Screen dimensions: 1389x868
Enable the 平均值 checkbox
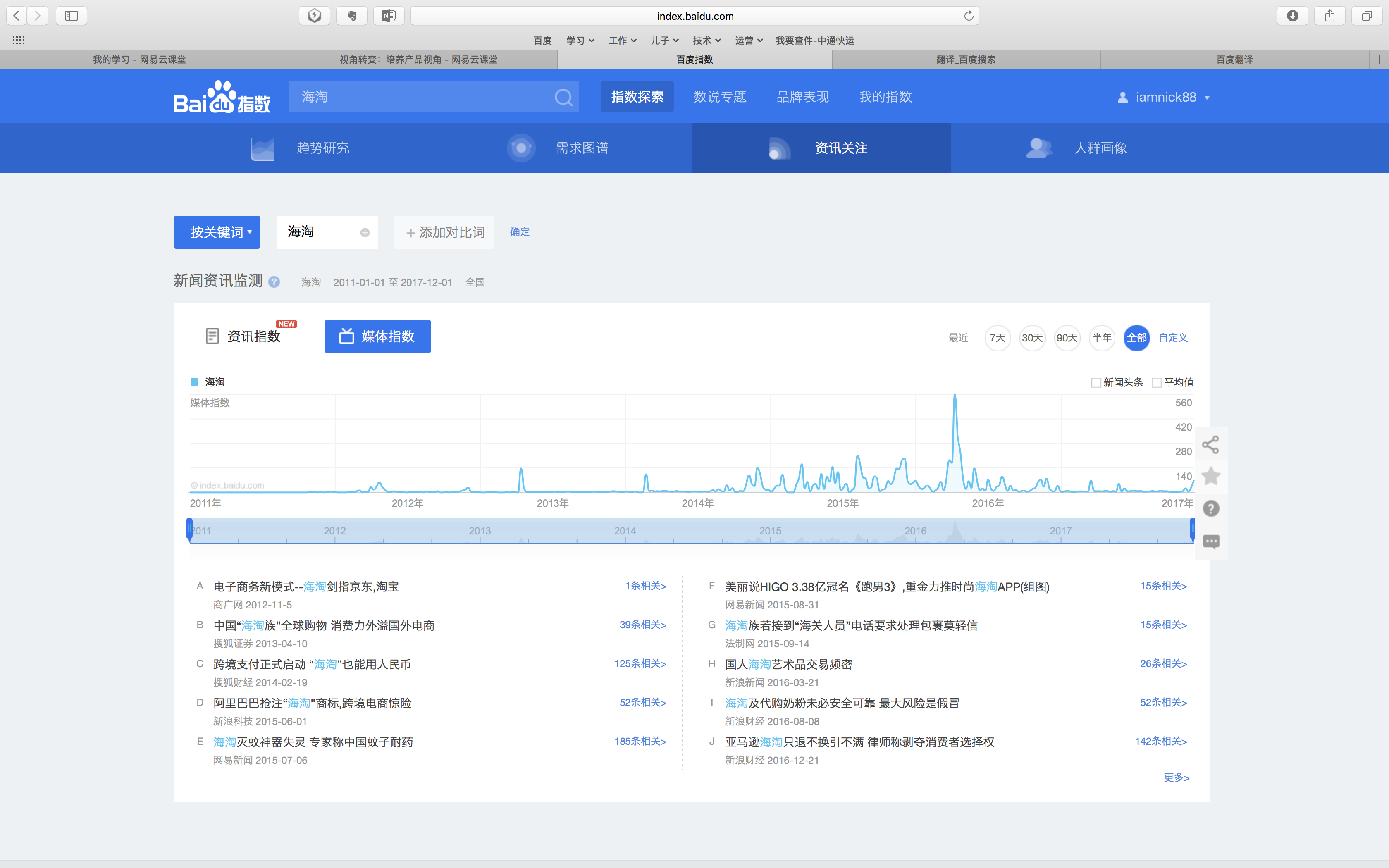click(1157, 382)
